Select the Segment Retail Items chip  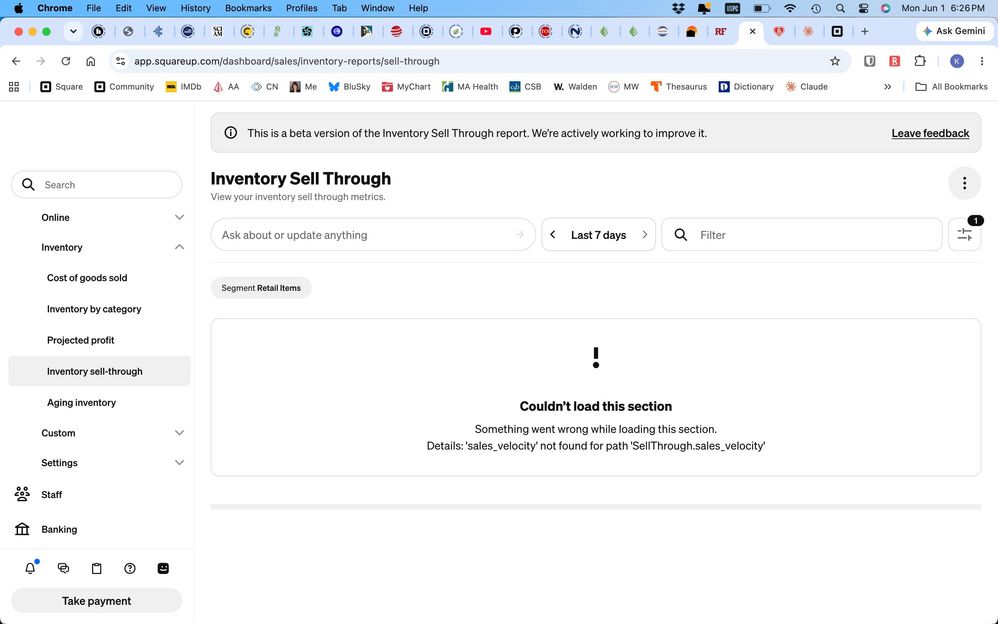click(x=261, y=288)
